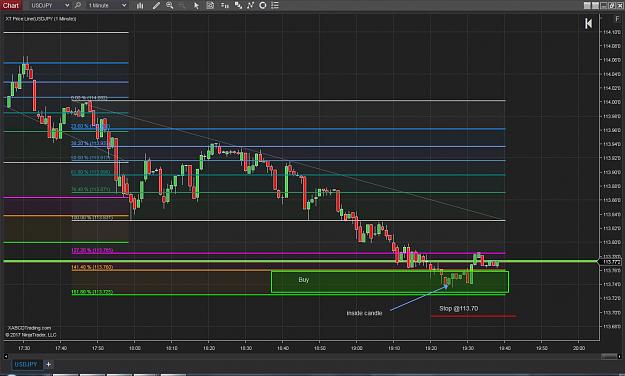Screen dimensions: 625x376
Task: Toggle the Chart Trader panel icon
Action: tap(210, 5)
